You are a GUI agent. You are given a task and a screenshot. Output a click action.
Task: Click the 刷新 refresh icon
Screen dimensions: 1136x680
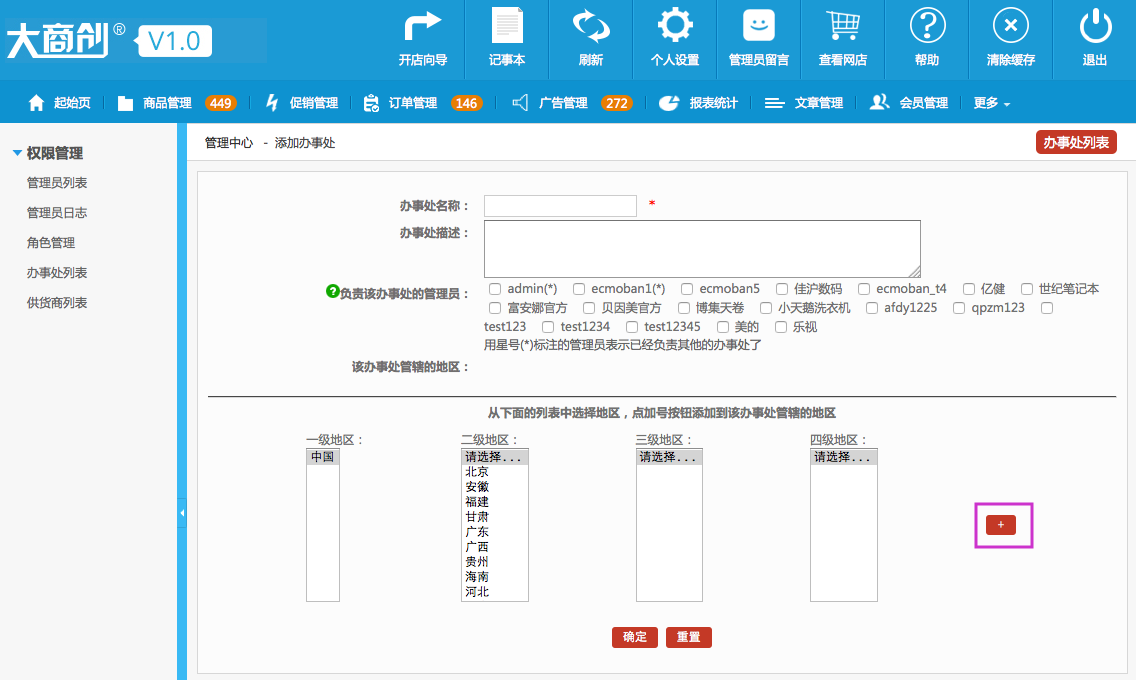(591, 26)
